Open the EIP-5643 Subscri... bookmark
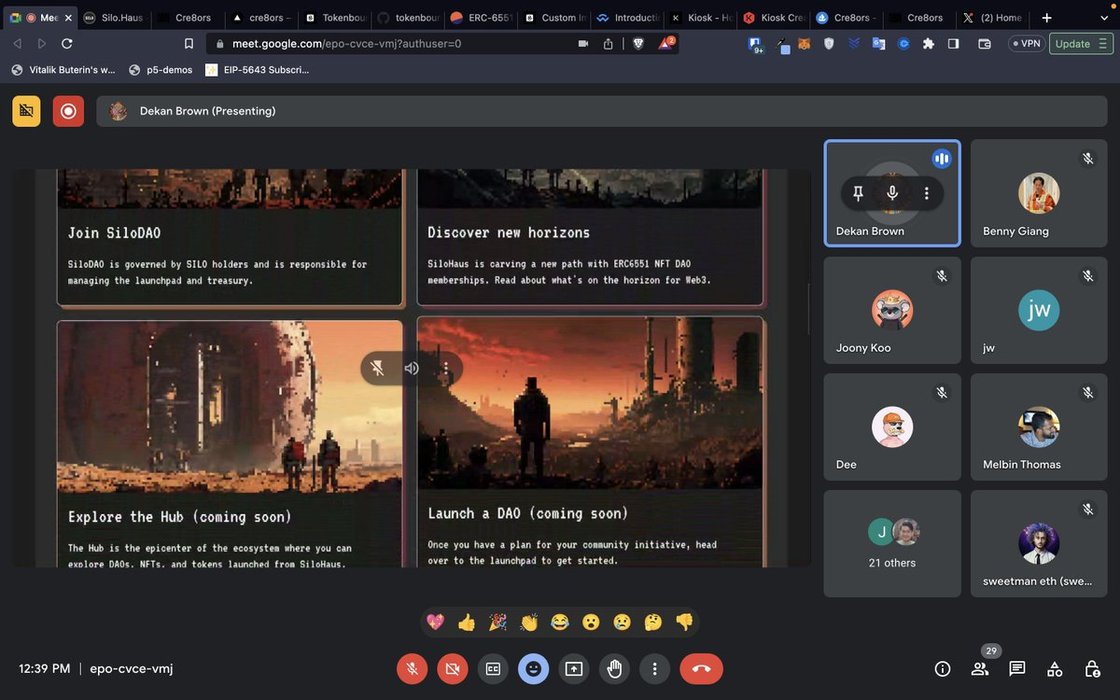 point(257,70)
